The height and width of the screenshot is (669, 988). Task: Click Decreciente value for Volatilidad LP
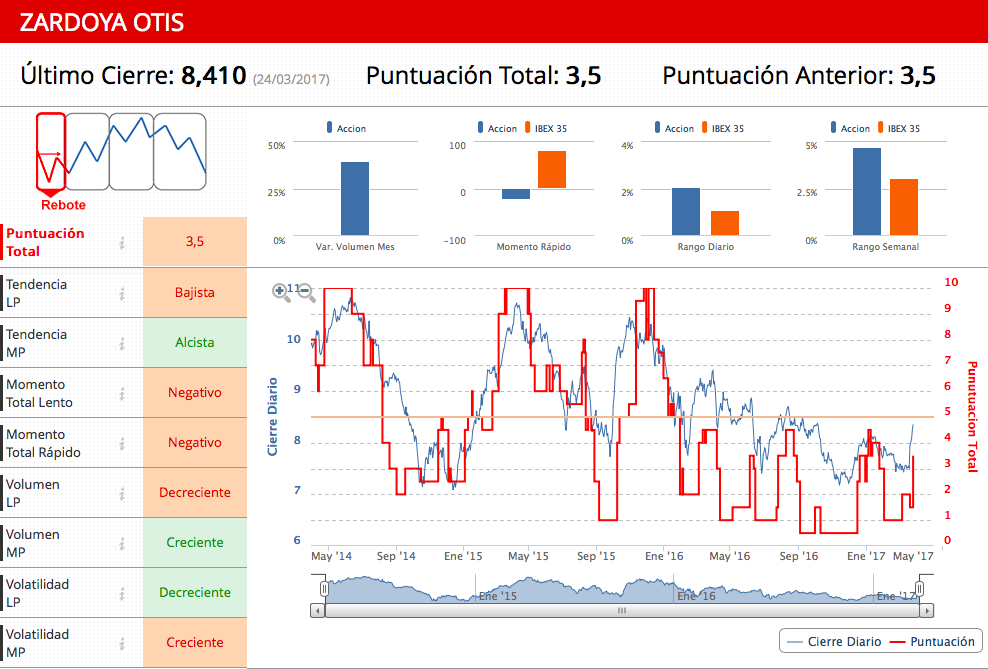point(195,593)
